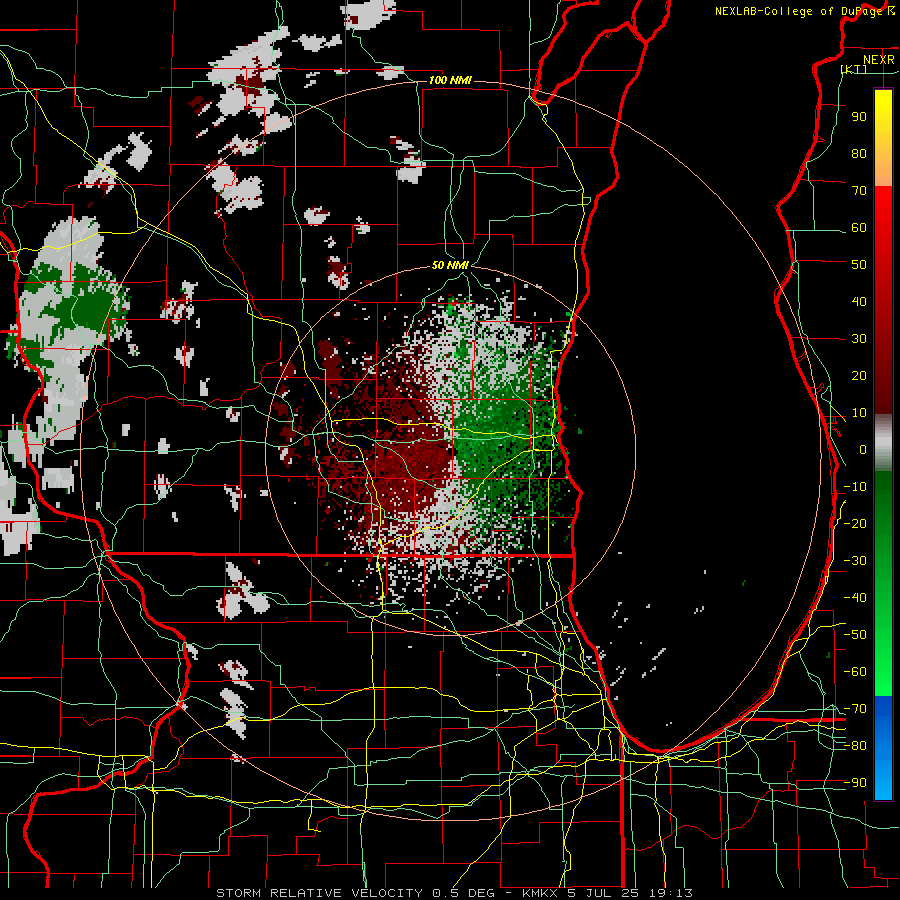Click the 20 value on velocity scale

(859, 375)
